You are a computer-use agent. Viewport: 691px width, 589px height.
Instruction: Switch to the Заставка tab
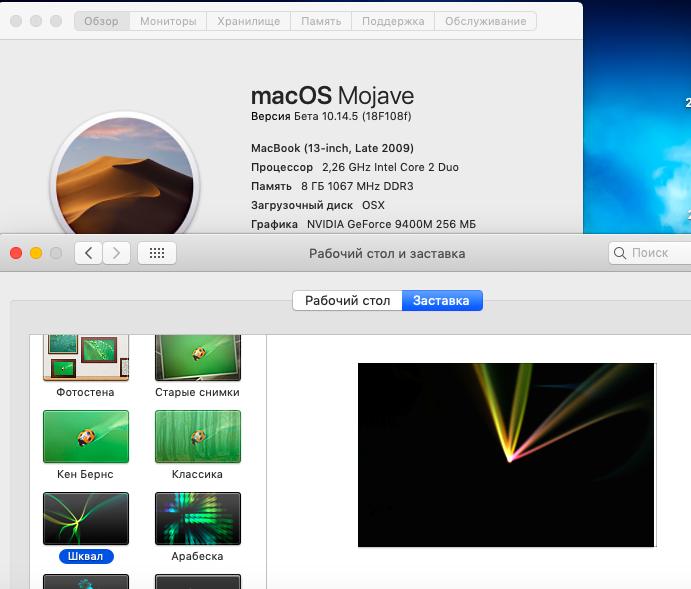(x=442, y=300)
